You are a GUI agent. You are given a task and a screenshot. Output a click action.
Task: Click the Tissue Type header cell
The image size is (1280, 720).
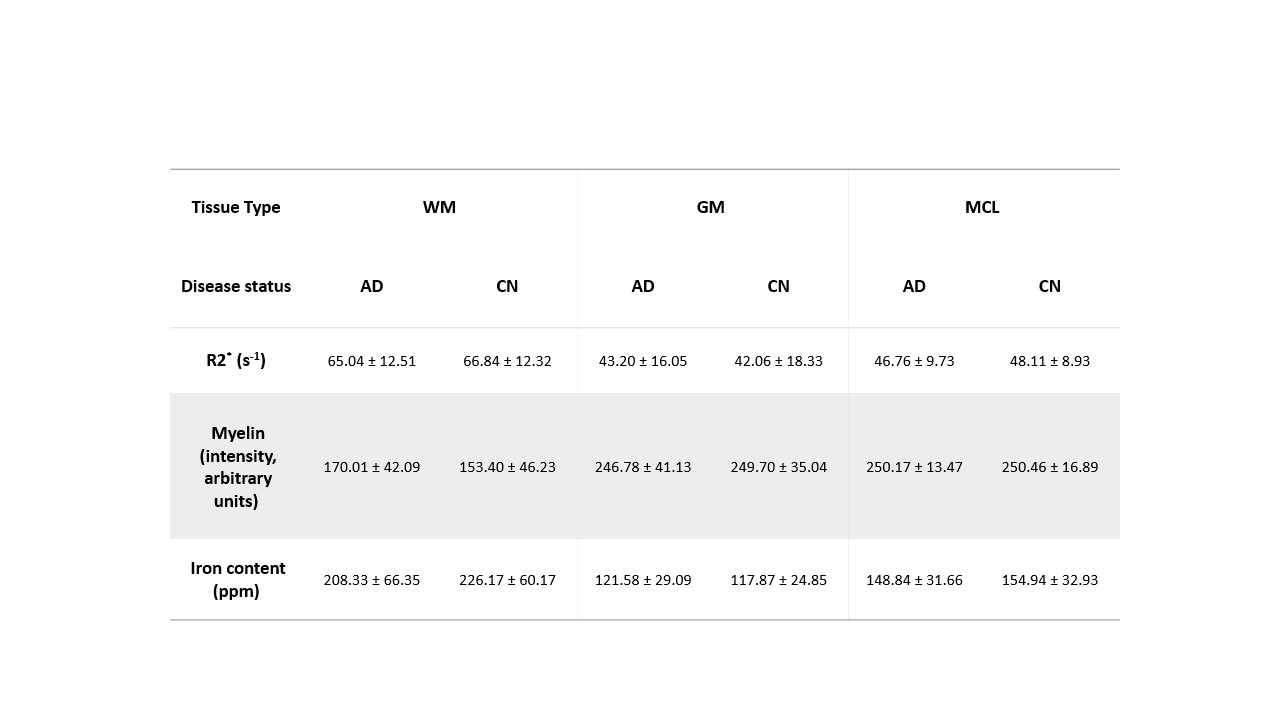click(236, 208)
